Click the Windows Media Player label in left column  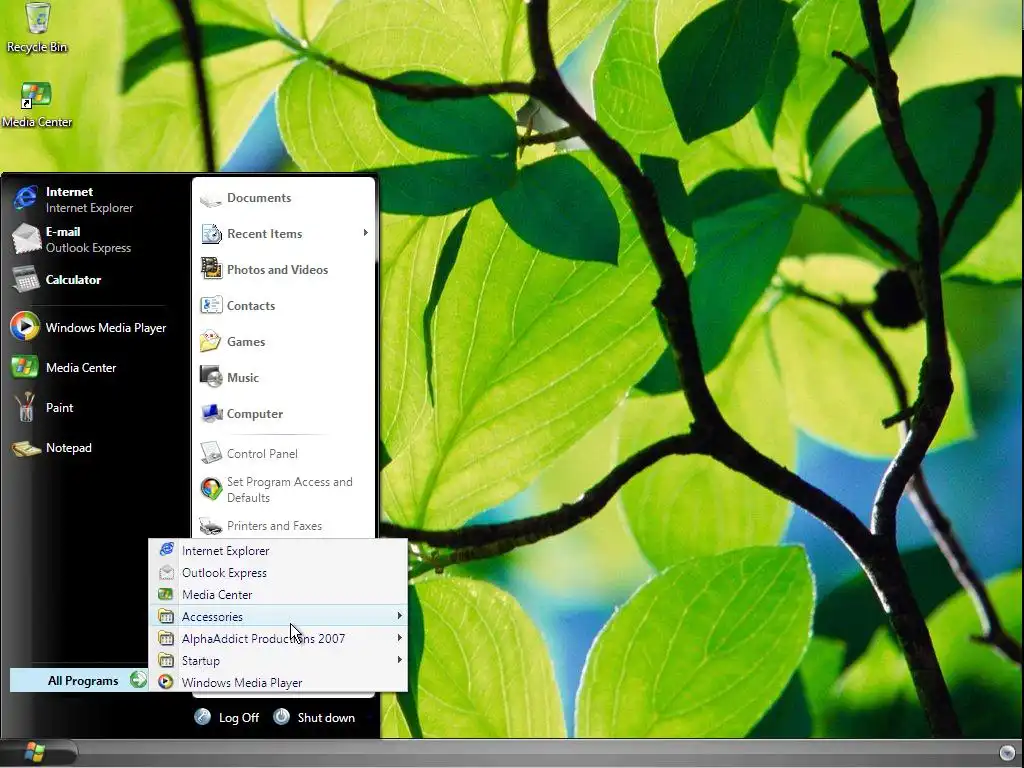tap(106, 328)
